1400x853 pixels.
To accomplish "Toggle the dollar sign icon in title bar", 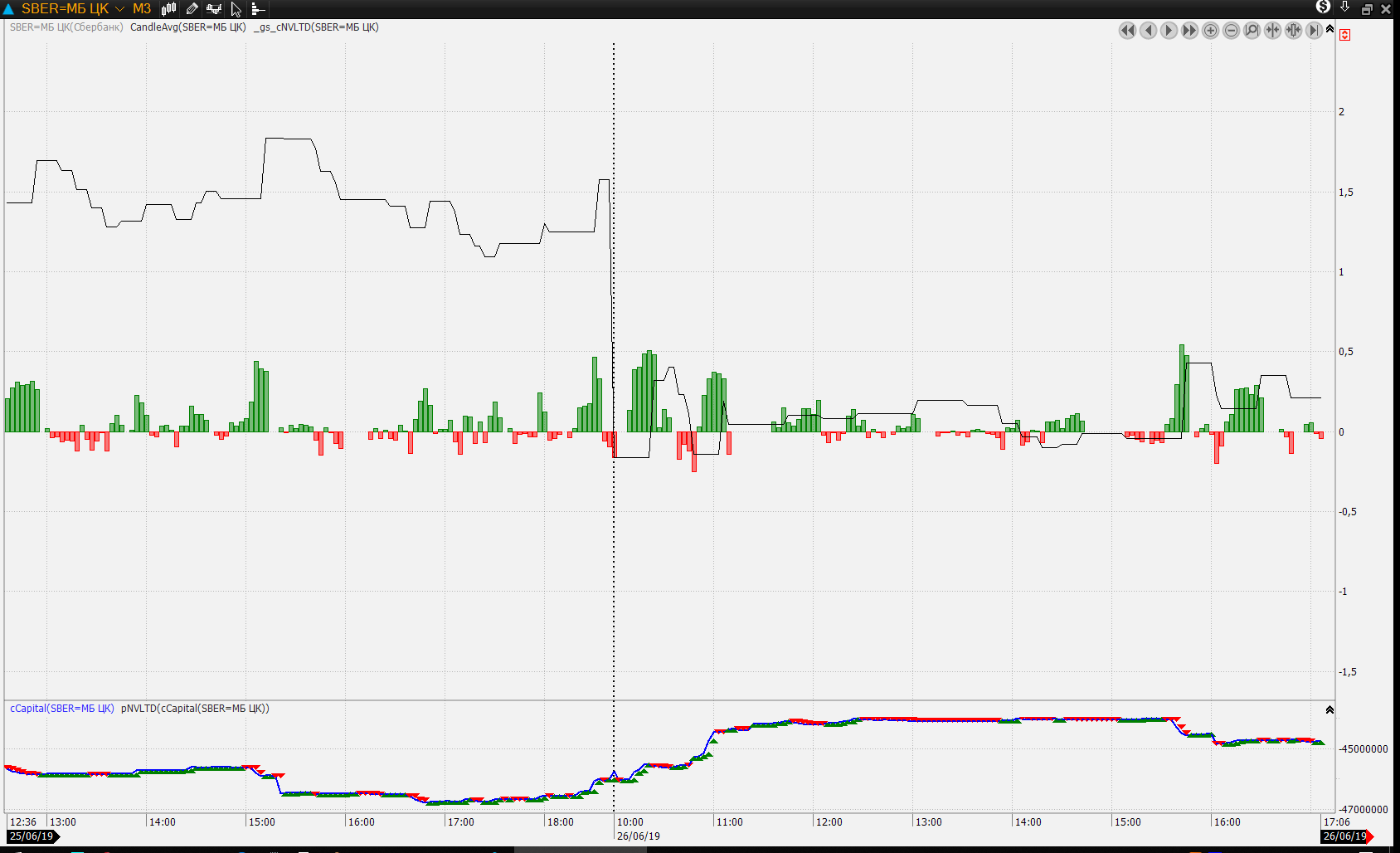I will click(1323, 7).
